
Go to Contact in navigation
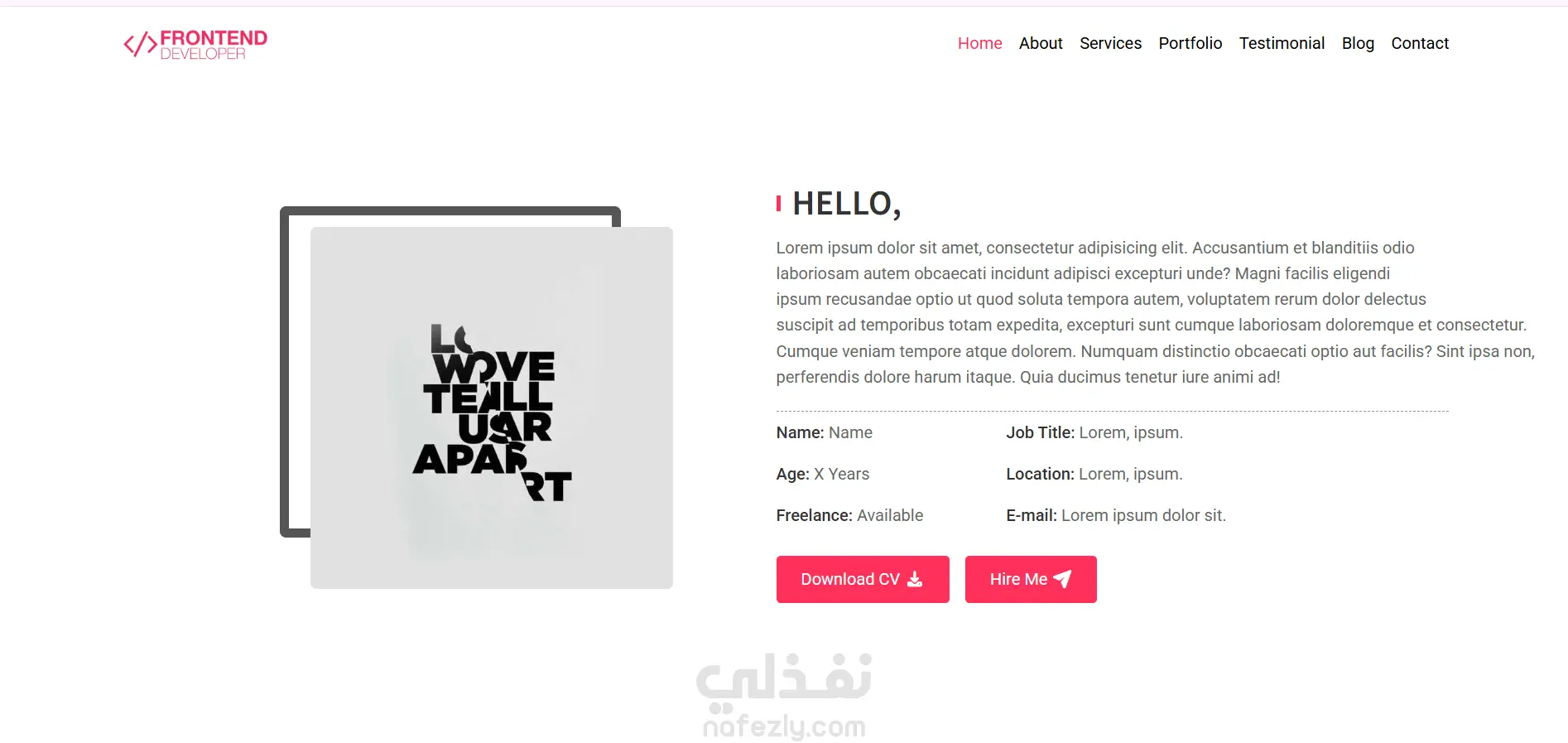click(1420, 43)
